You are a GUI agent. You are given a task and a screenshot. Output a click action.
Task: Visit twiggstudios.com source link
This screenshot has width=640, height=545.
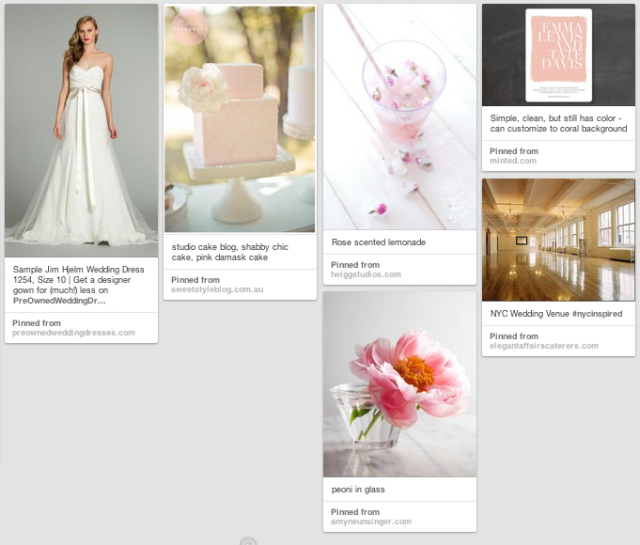point(366,274)
